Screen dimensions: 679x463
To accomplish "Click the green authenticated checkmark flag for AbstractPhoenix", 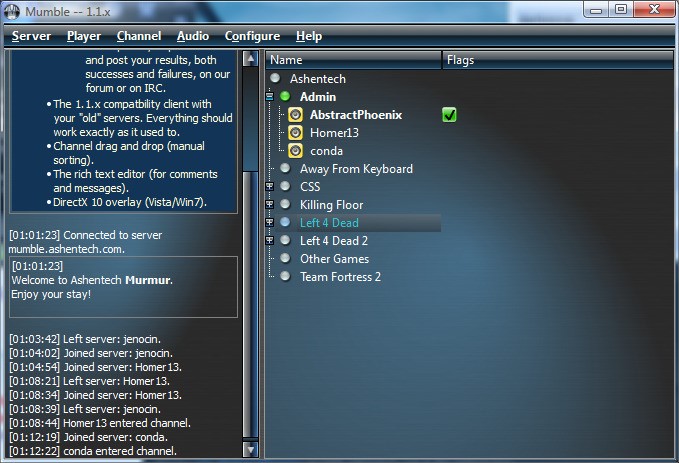I will [449, 115].
